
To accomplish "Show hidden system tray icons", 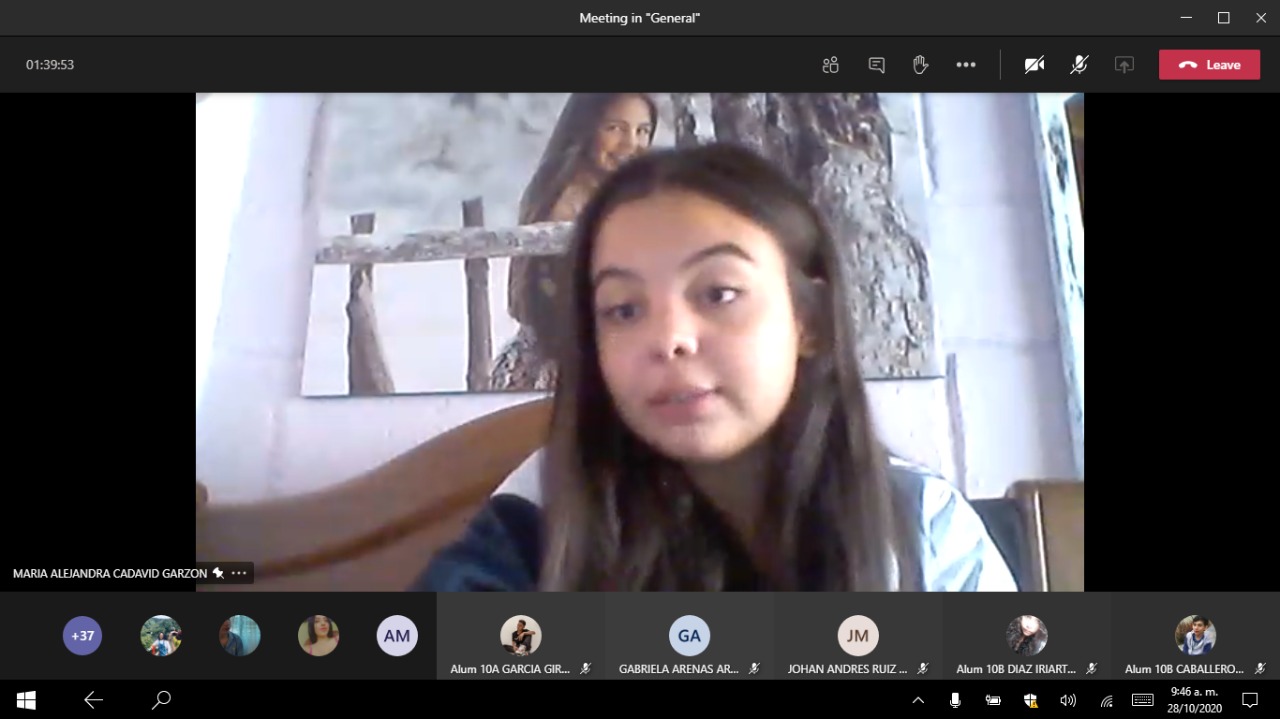I will [x=918, y=700].
